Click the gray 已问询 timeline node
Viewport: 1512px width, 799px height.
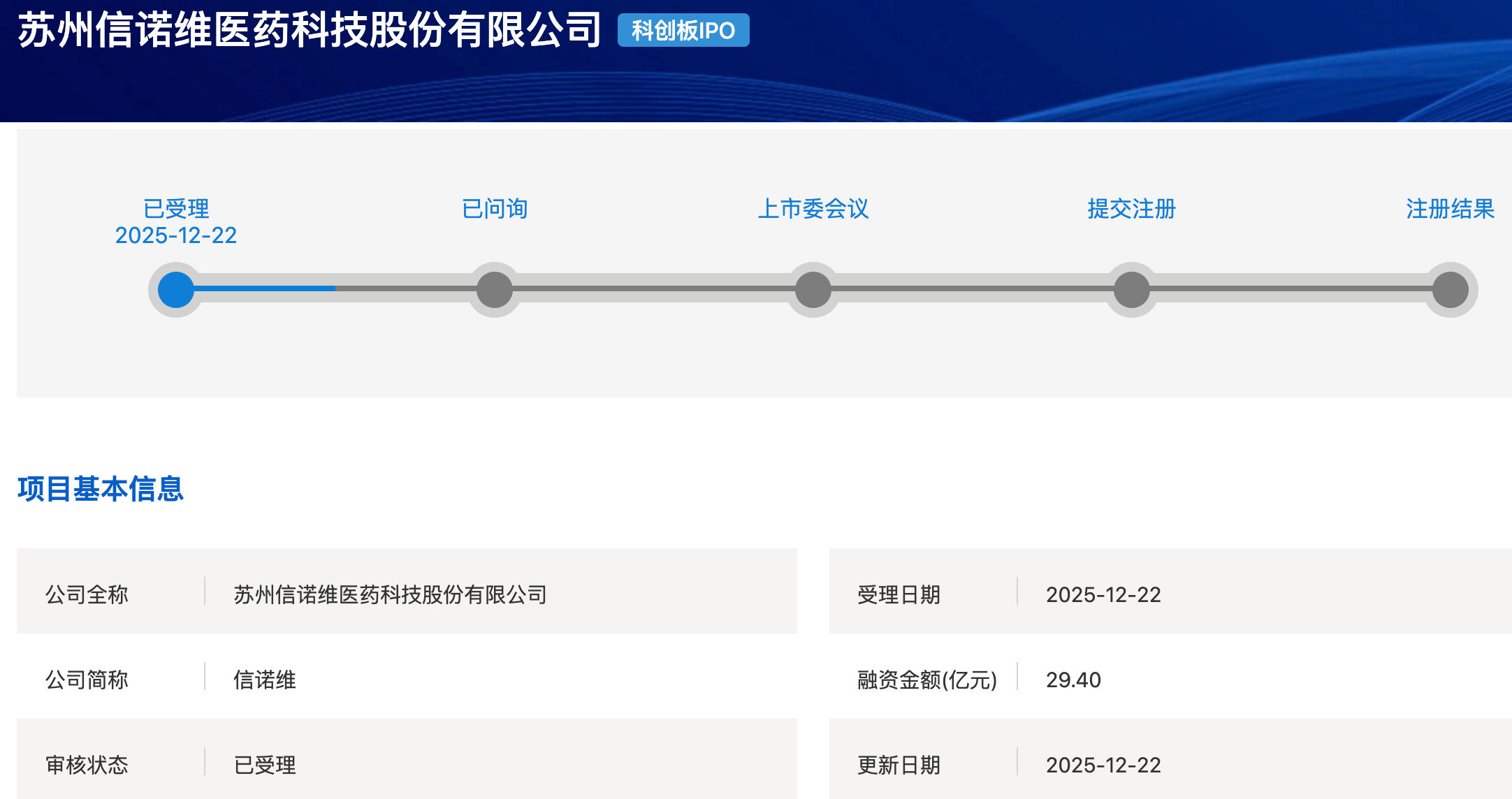click(x=495, y=290)
